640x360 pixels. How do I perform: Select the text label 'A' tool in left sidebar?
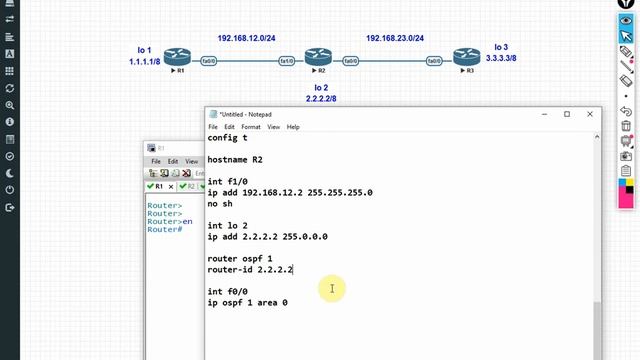[x=10, y=54]
